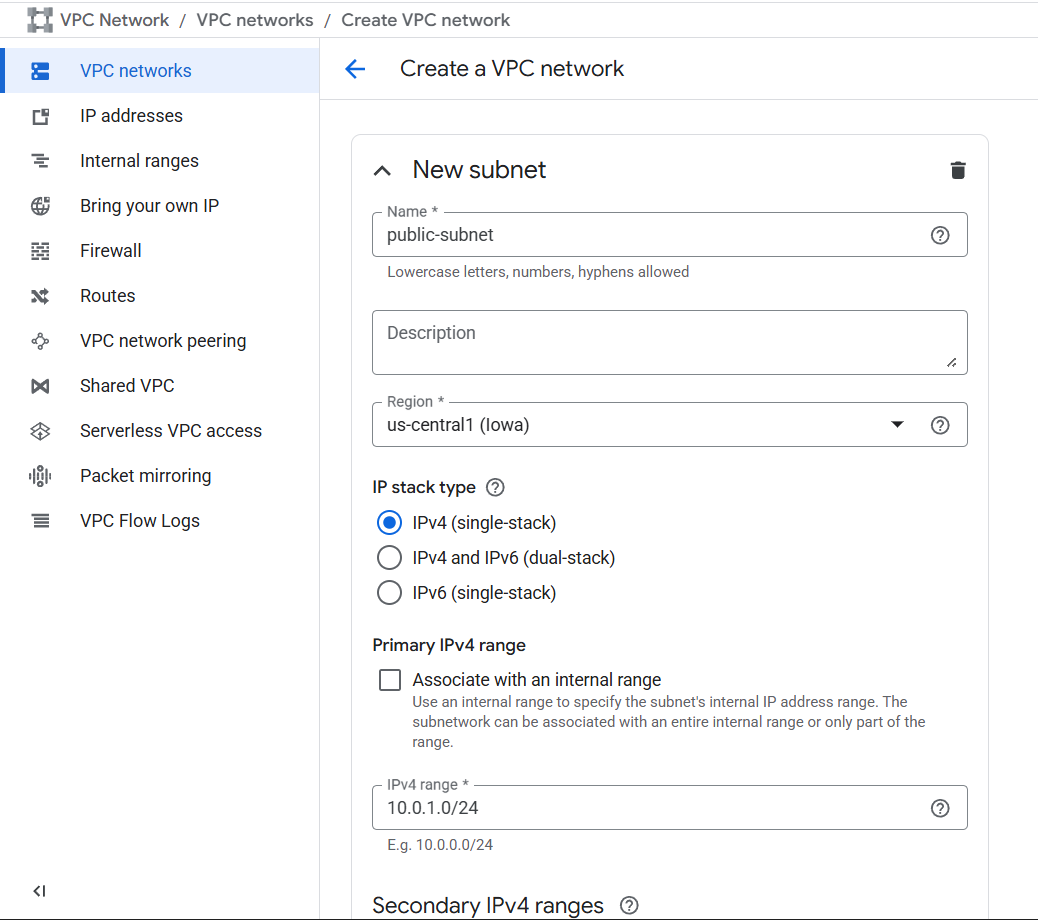Click the delete subnet trash icon
The image size is (1038, 920).
tap(957, 170)
